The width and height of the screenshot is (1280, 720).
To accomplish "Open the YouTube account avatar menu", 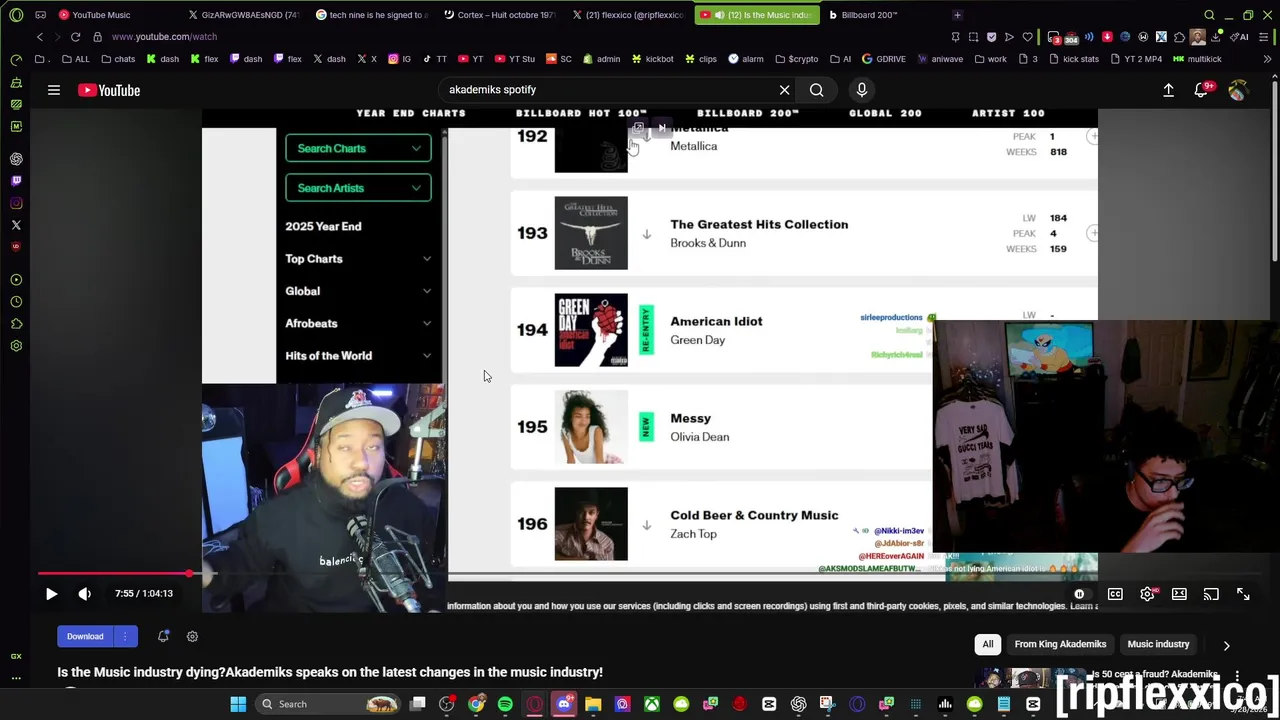I will coord(1238,90).
